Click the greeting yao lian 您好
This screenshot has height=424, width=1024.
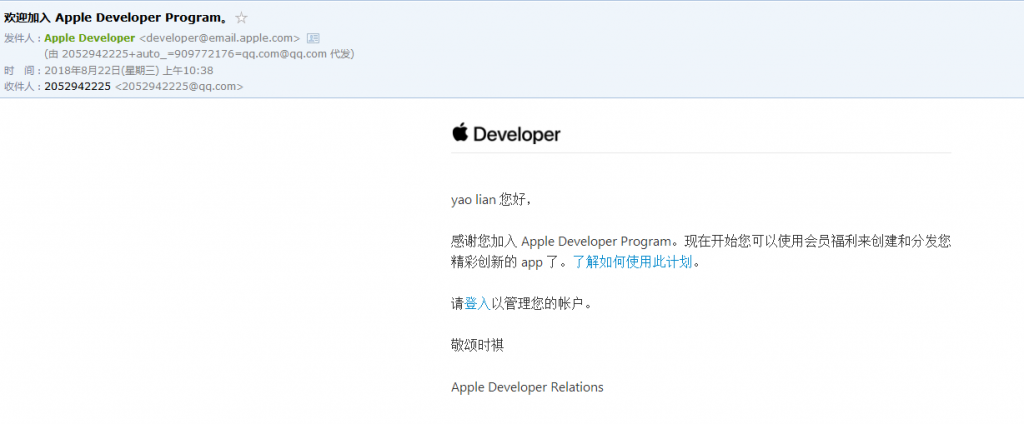491,199
